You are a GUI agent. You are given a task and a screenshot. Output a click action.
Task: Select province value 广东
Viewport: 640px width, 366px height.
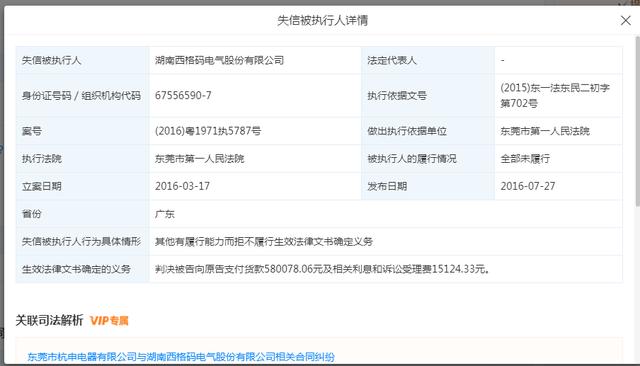pos(164,214)
